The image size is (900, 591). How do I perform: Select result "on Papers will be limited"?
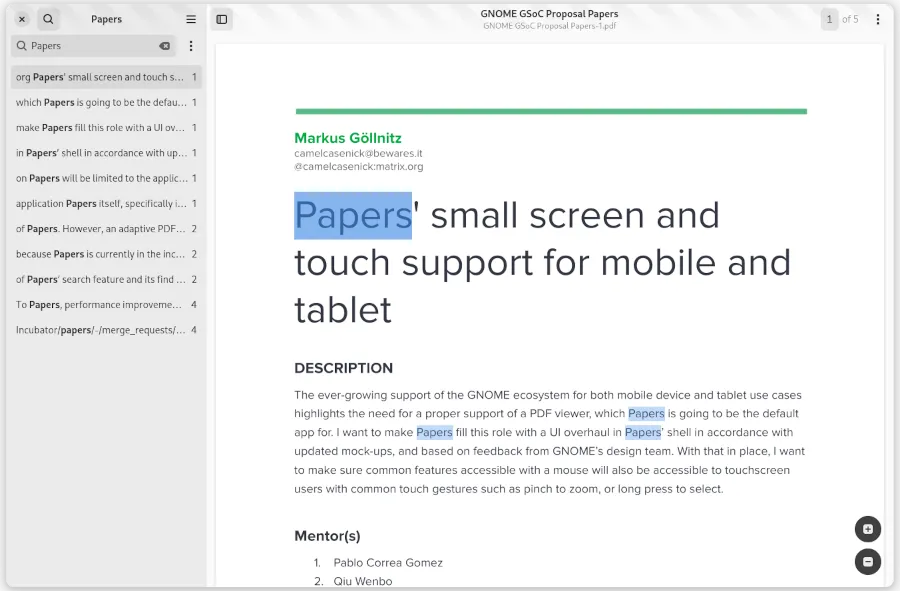click(106, 178)
